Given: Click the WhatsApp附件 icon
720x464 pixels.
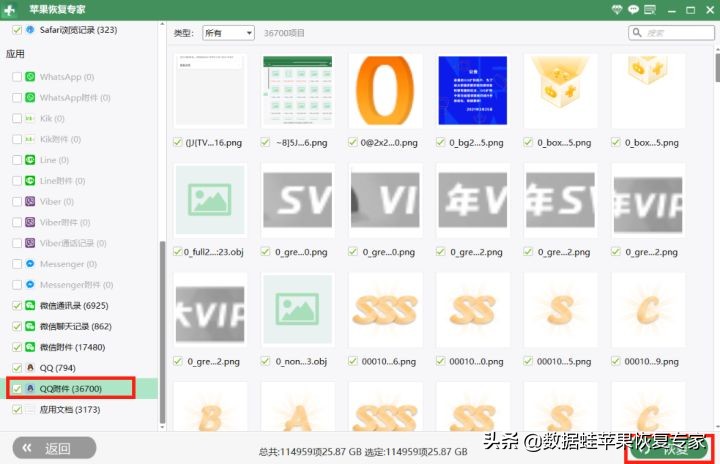Looking at the screenshot, I should [x=30, y=97].
